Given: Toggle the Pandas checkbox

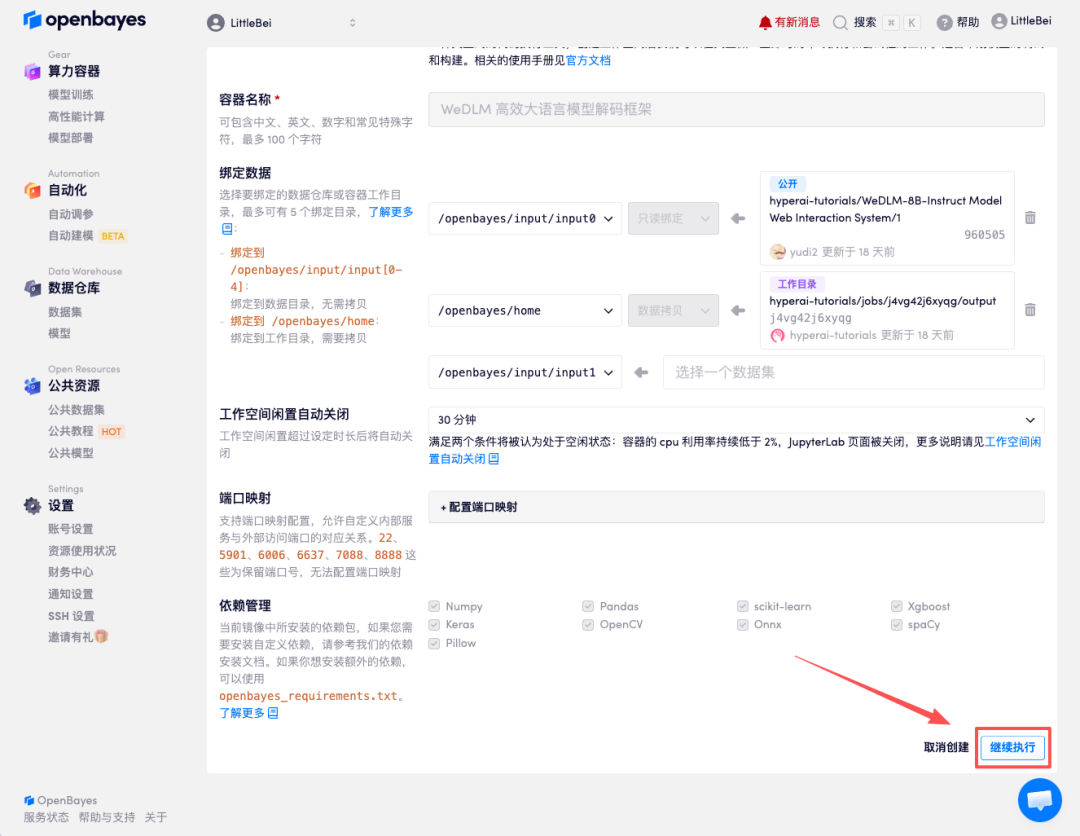Looking at the screenshot, I should click(588, 606).
